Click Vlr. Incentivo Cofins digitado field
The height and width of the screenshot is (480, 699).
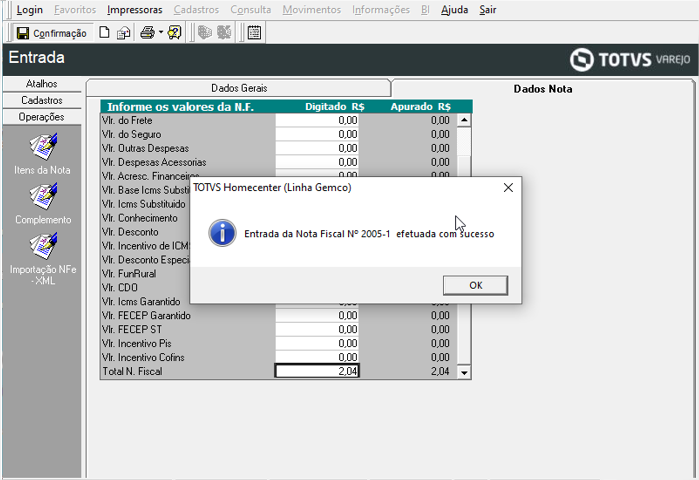(x=317, y=357)
